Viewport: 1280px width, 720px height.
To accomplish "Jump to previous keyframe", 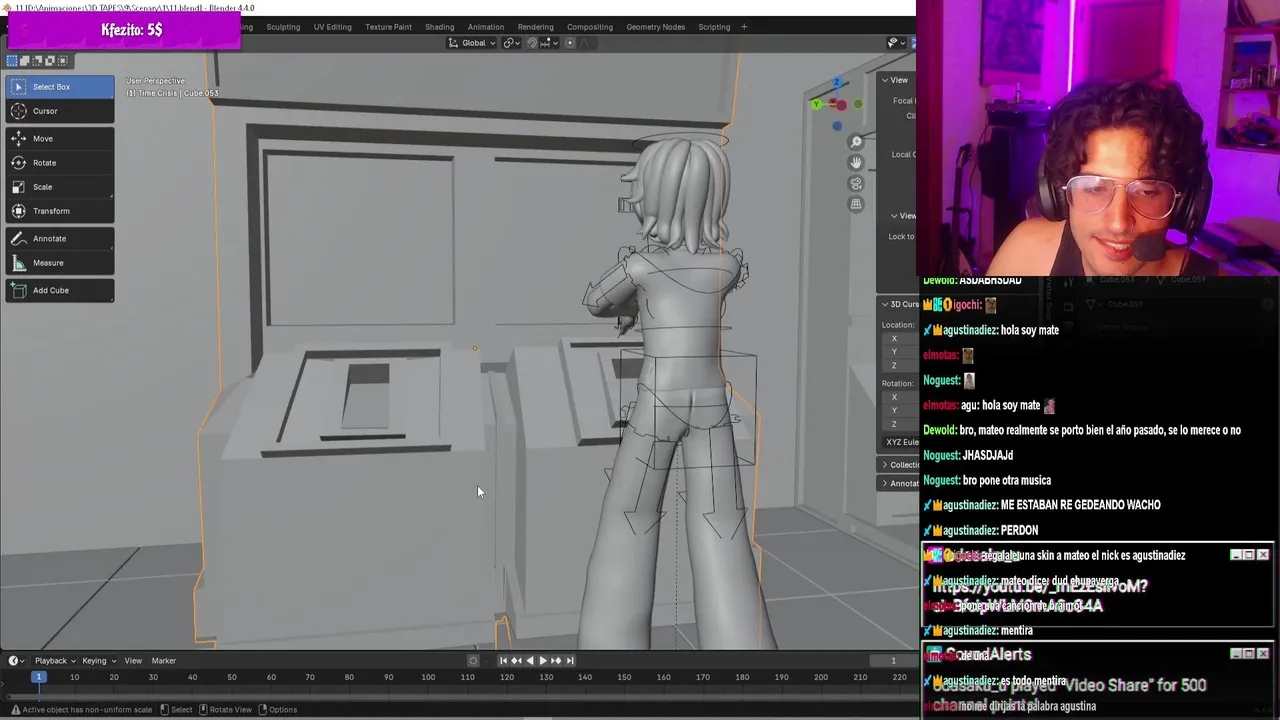I will (x=516, y=661).
